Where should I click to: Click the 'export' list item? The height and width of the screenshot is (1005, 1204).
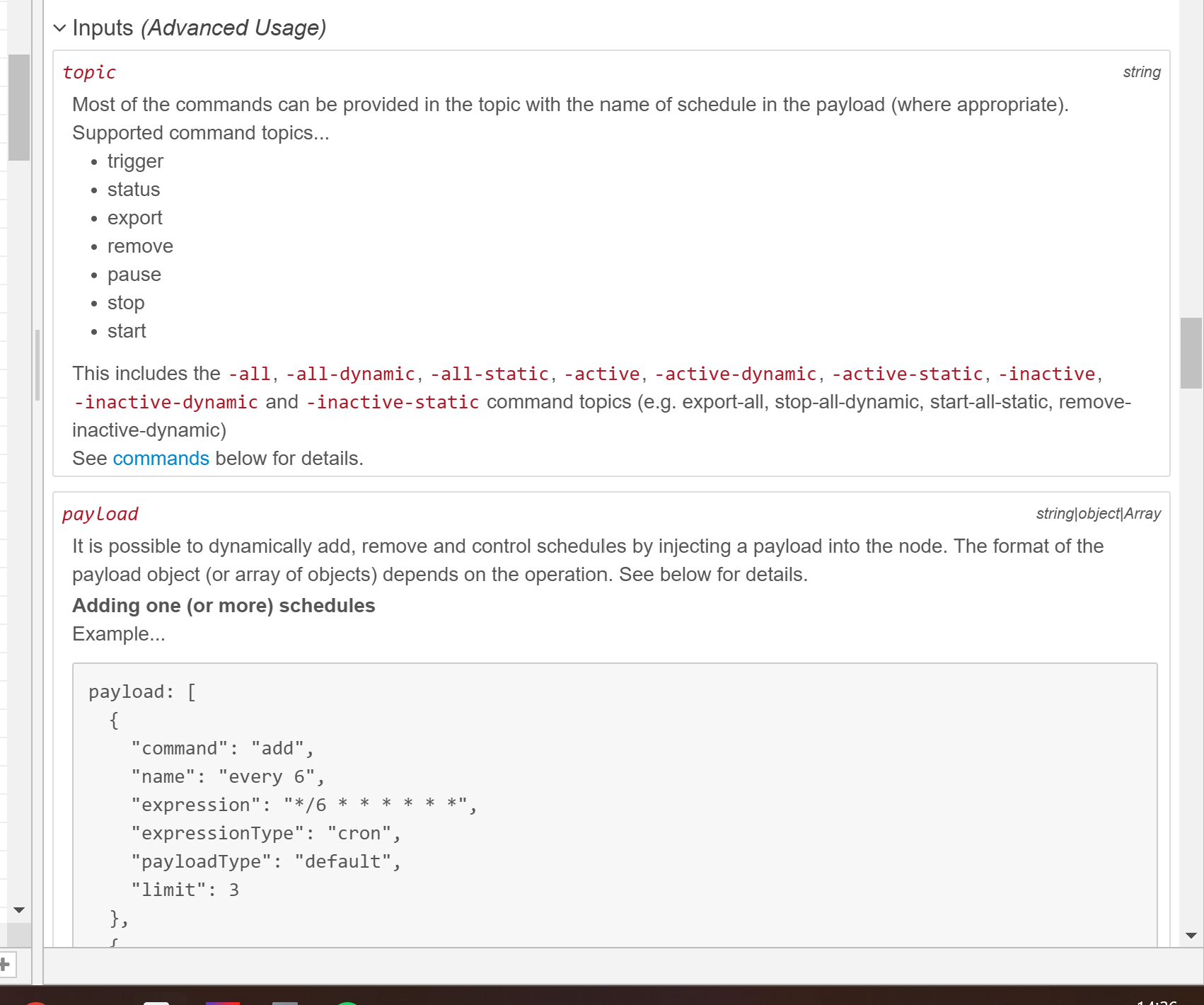coord(134,218)
